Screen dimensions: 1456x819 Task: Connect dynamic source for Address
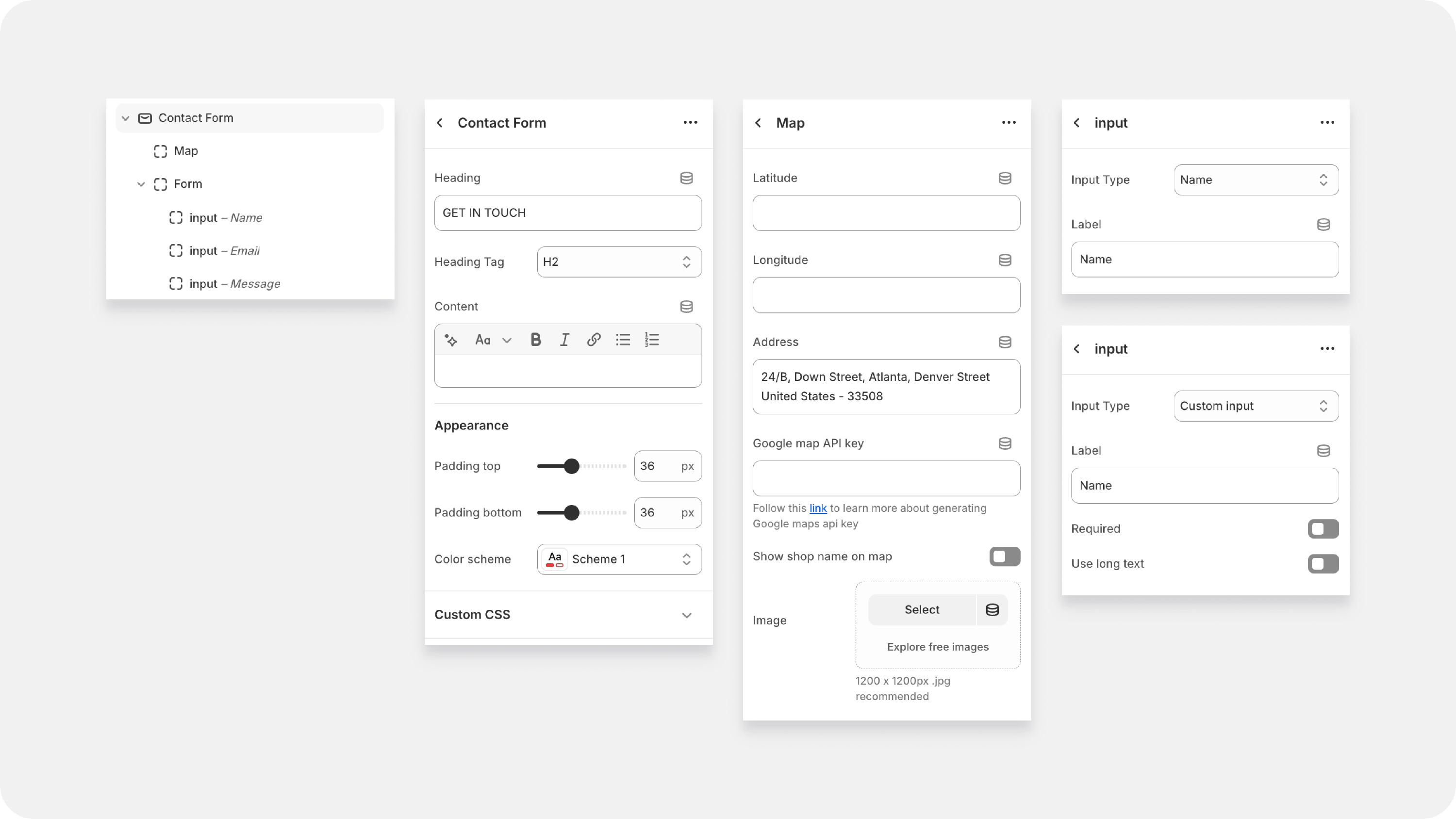[x=1005, y=342]
